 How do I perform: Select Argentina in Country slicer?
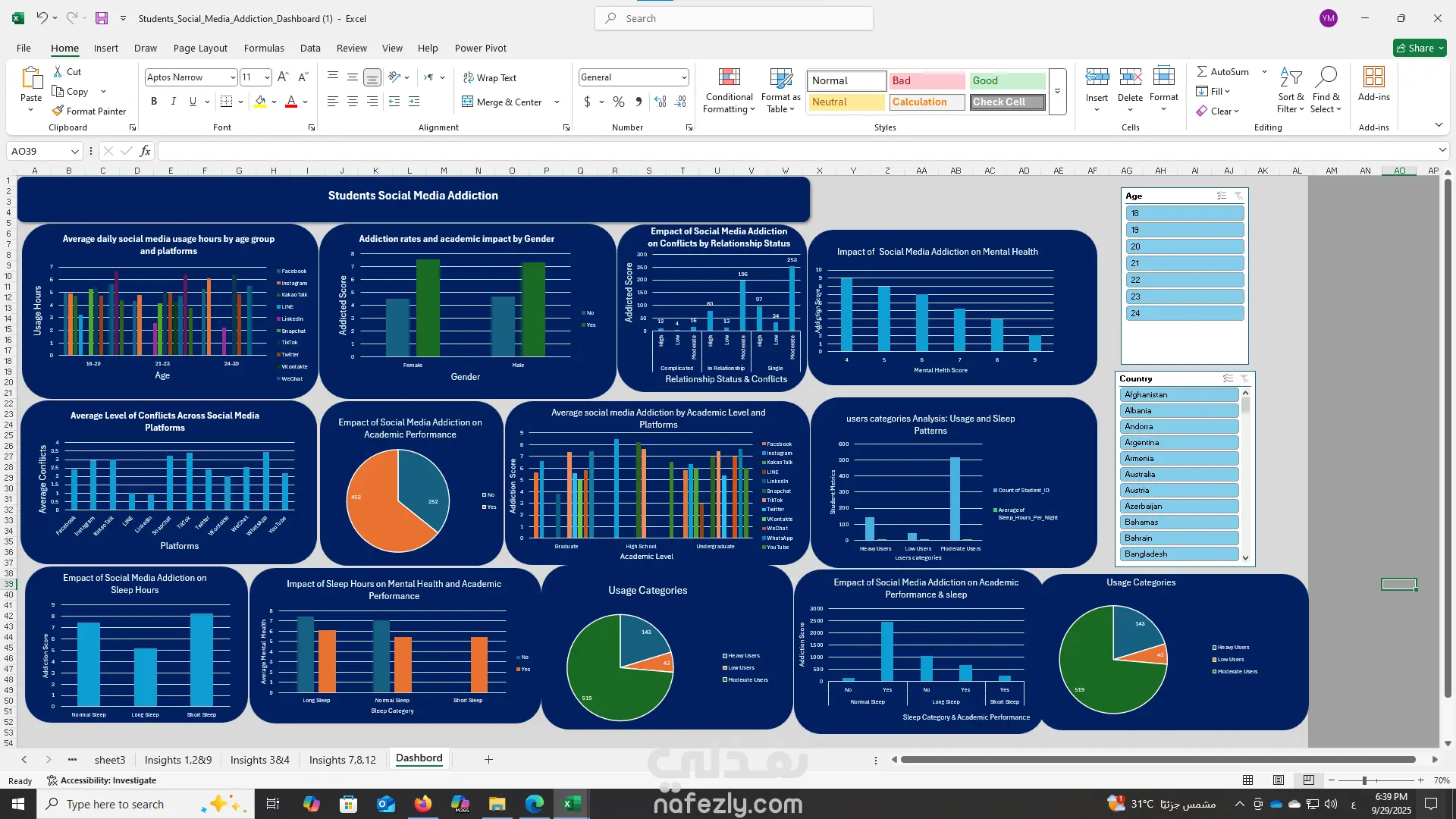pos(1178,442)
